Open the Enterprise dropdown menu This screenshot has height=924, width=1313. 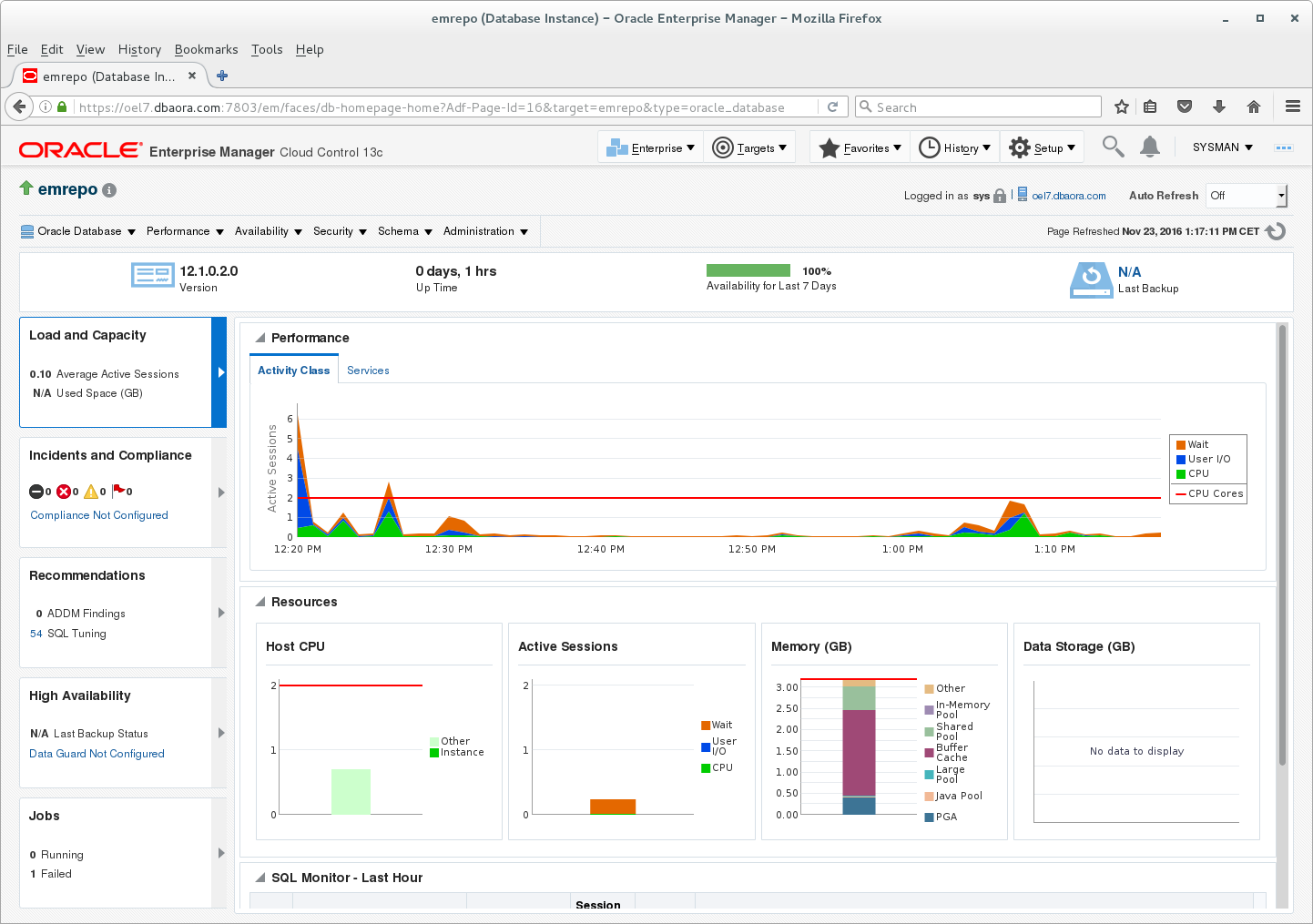tap(651, 147)
